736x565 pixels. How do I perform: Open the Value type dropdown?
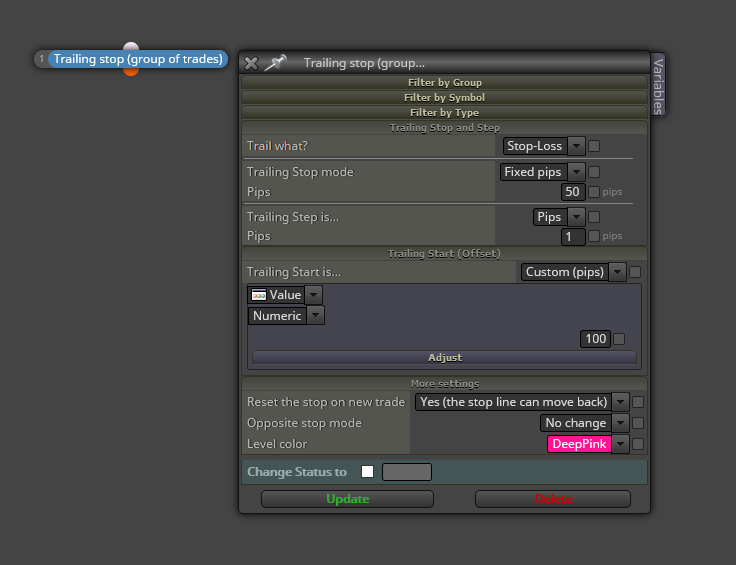pos(285,295)
